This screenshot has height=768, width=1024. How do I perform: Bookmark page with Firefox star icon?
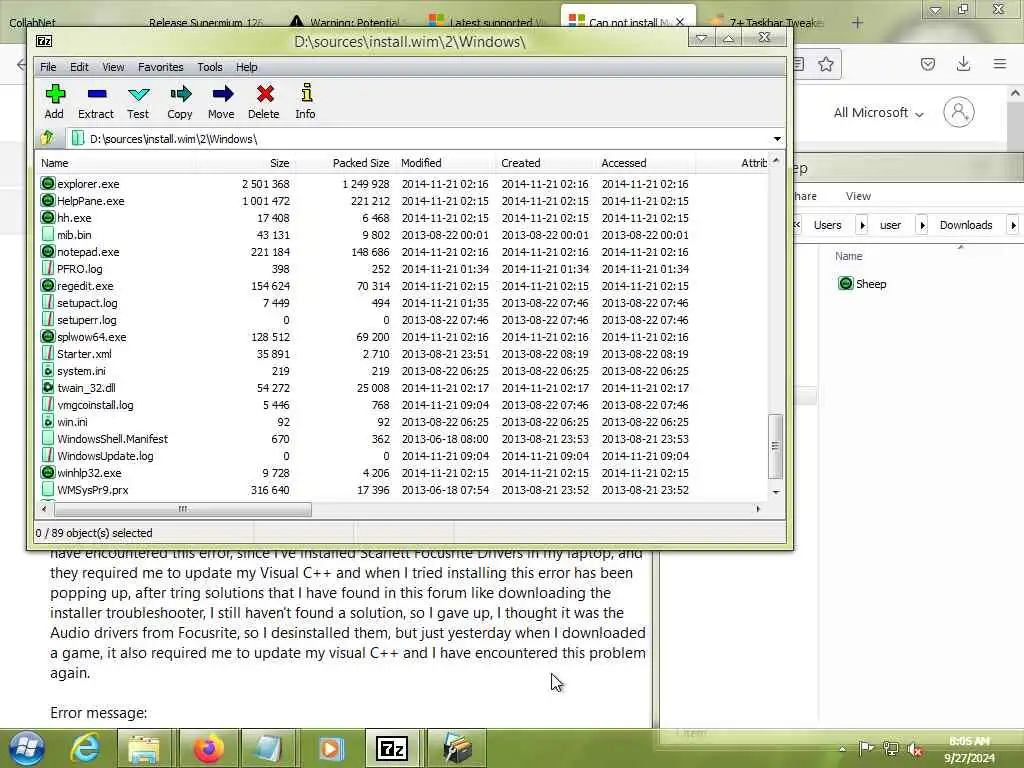coord(826,63)
